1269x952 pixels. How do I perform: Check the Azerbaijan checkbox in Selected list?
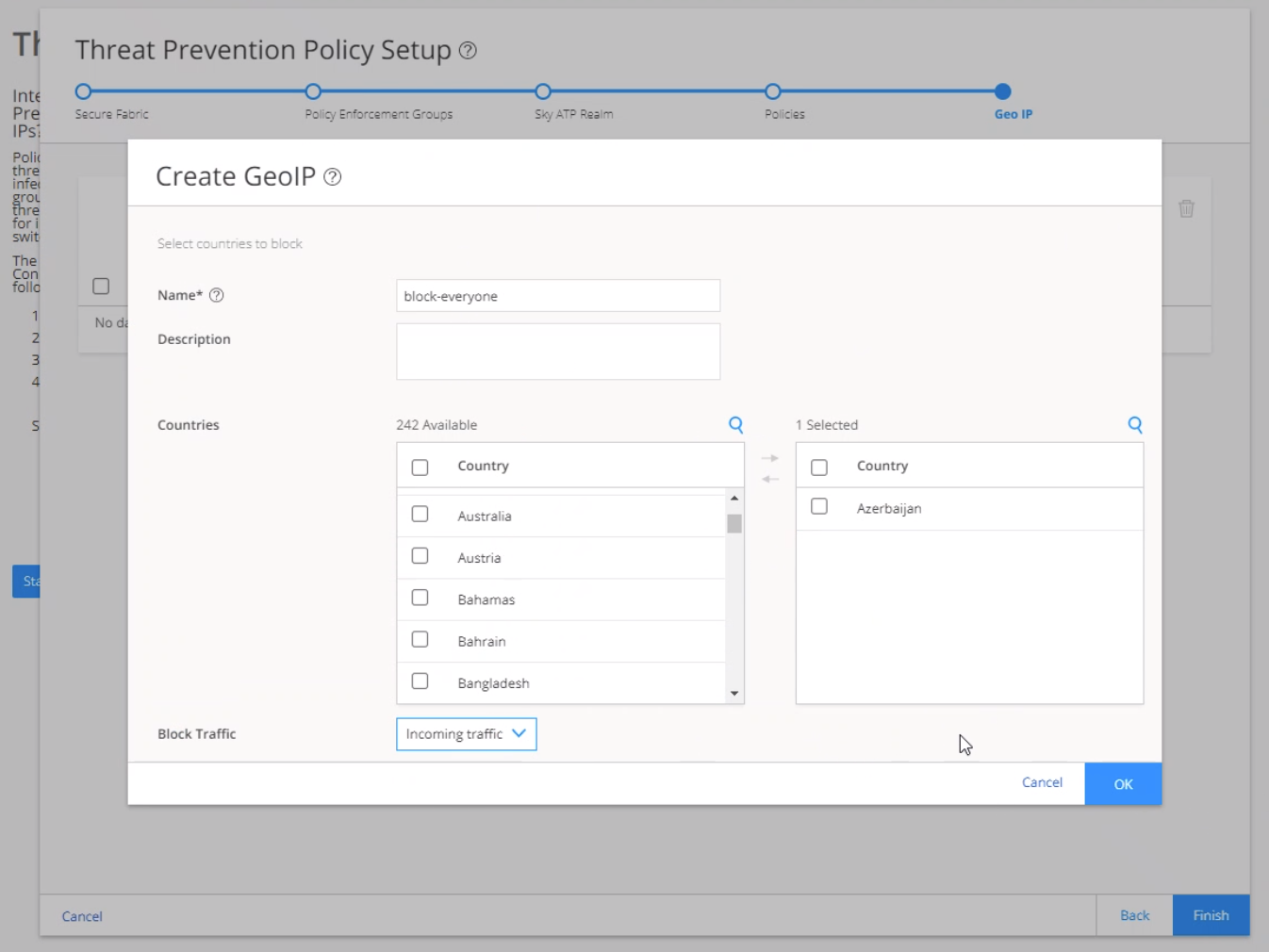coord(819,507)
